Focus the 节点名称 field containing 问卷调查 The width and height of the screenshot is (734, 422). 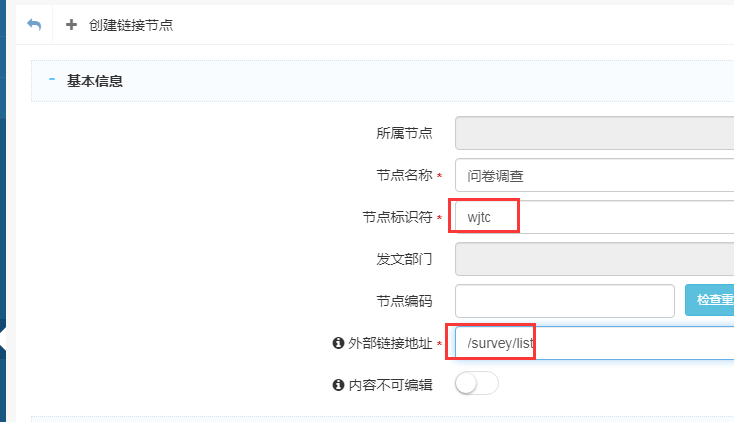(x=594, y=175)
